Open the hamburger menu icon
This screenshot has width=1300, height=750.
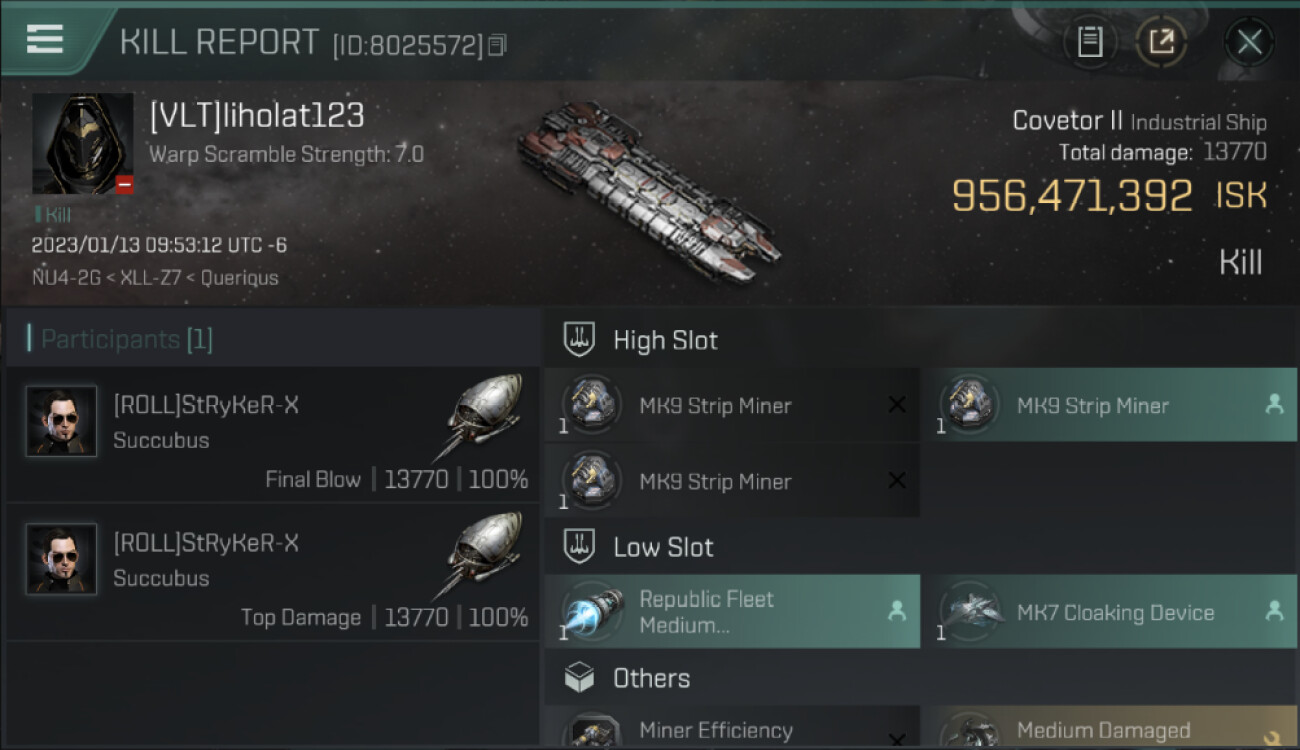45,38
